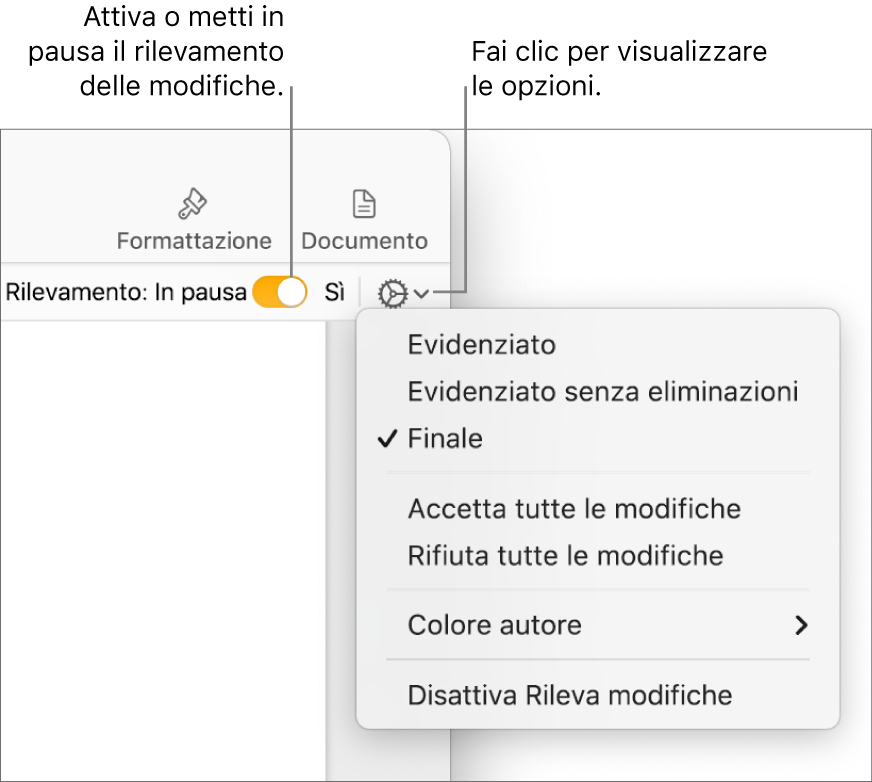Click the "Sì" label beside the switch
The width and height of the screenshot is (872, 782).
(x=335, y=292)
